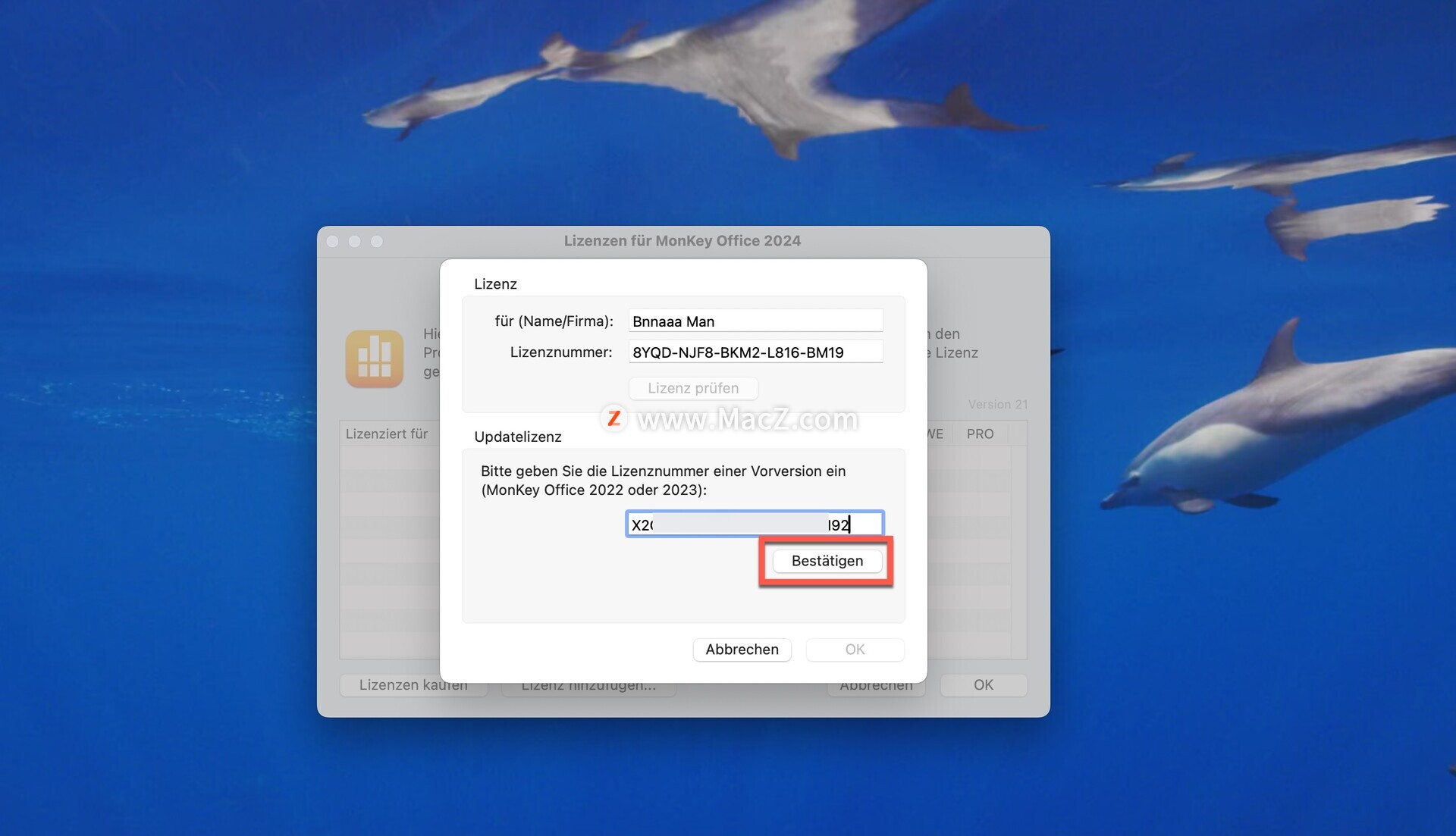Screen dimensions: 1456x836
Task: Close the Lizenzen window via red button
Action: (x=332, y=241)
